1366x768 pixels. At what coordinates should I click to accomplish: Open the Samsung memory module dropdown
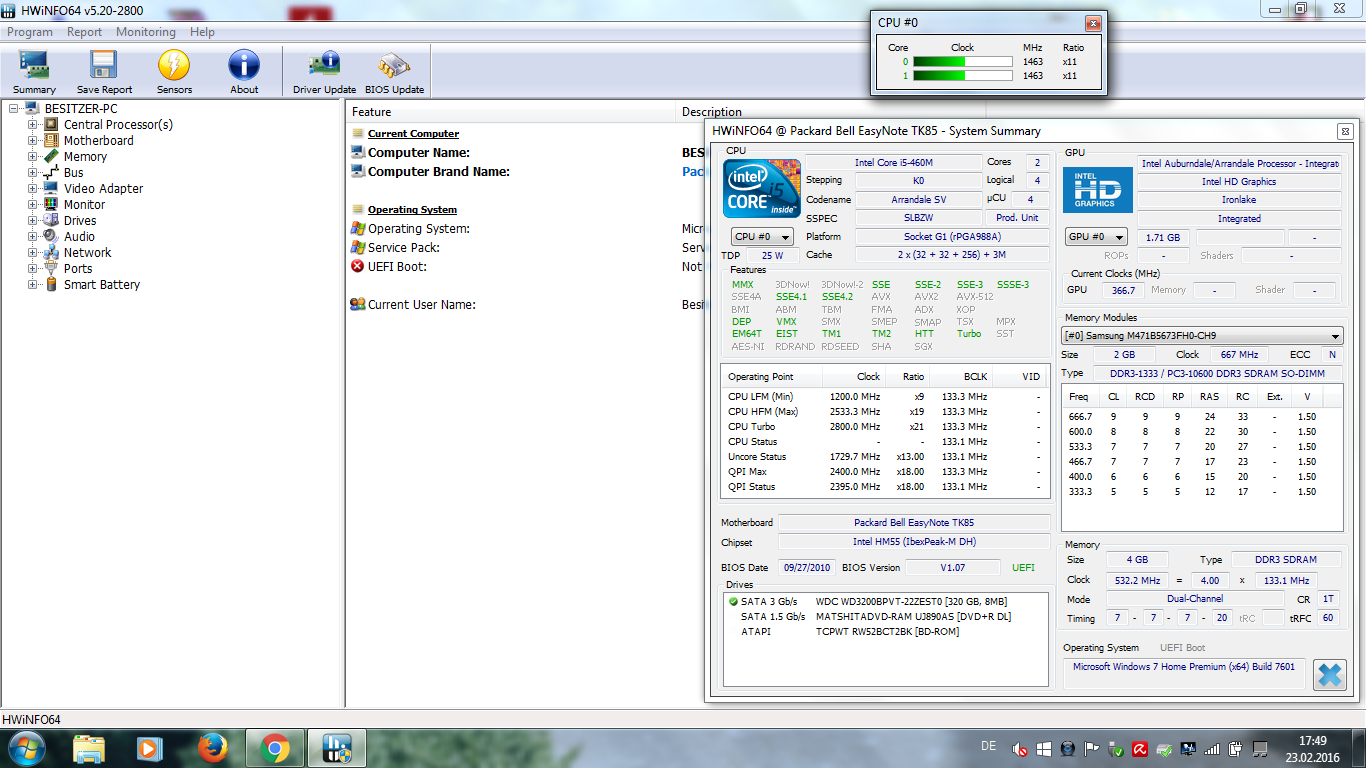click(x=1202, y=336)
